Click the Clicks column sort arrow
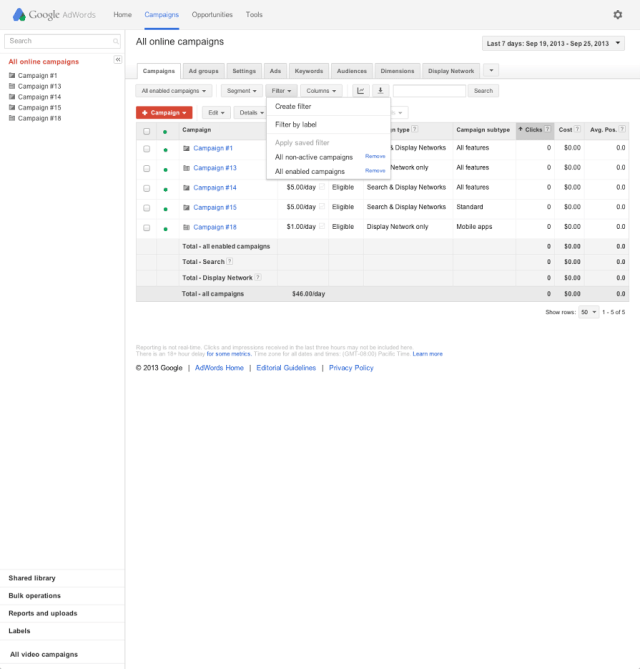 (521, 129)
